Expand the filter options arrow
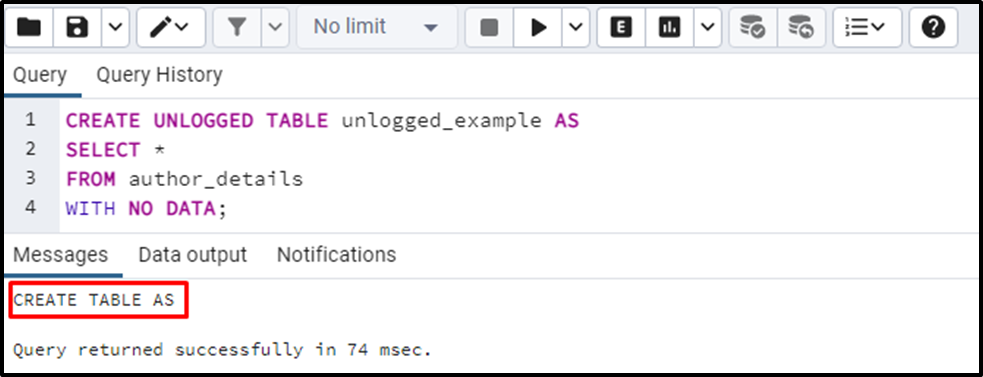The width and height of the screenshot is (983, 377). point(275,27)
